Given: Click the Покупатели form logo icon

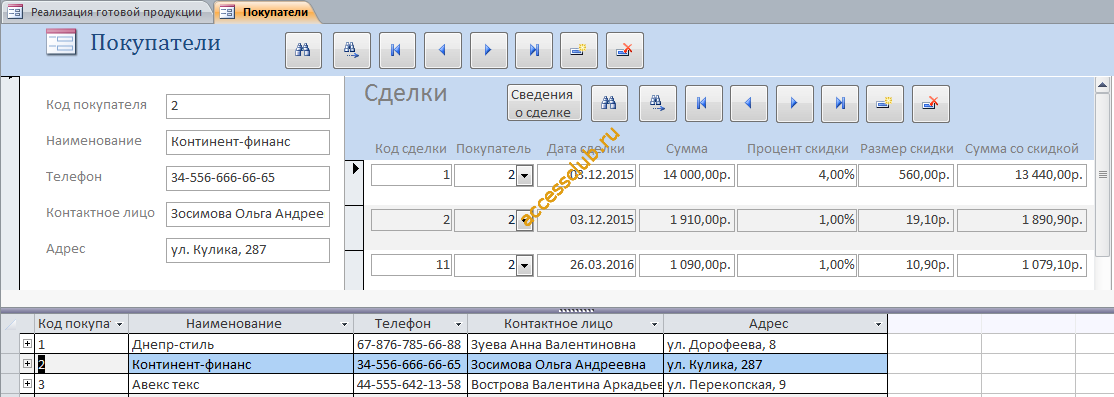Looking at the screenshot, I should pyautogui.click(x=61, y=43).
